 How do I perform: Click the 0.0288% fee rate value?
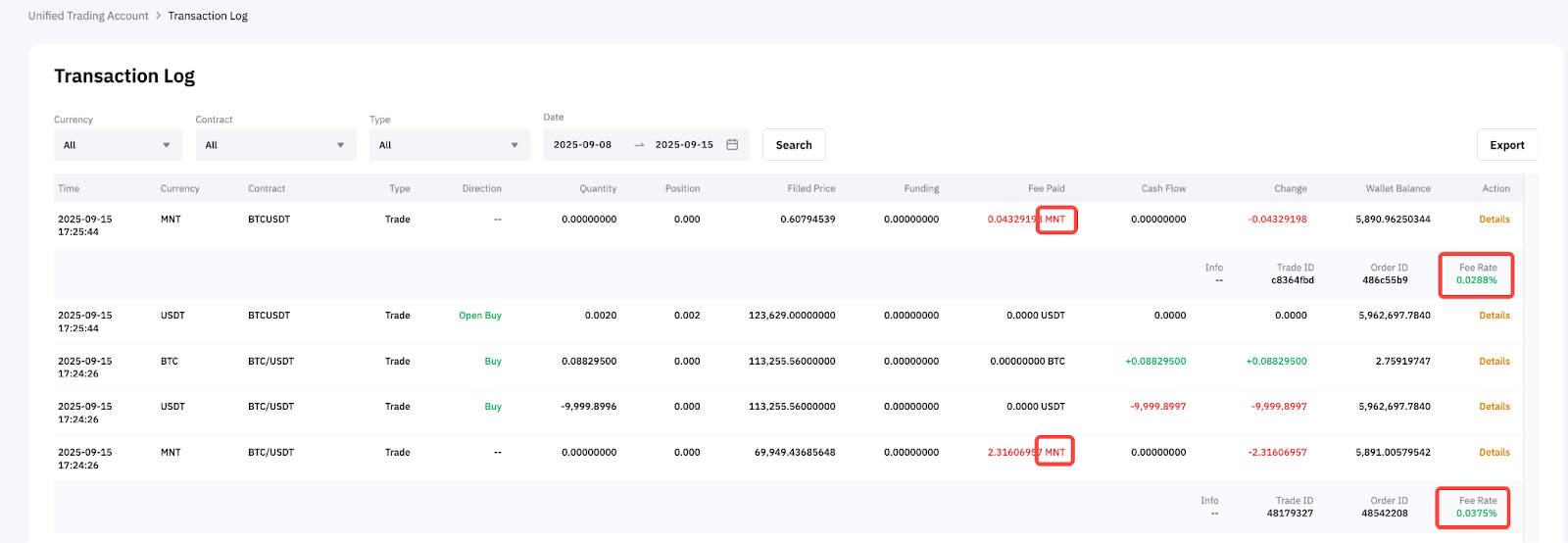1476,280
